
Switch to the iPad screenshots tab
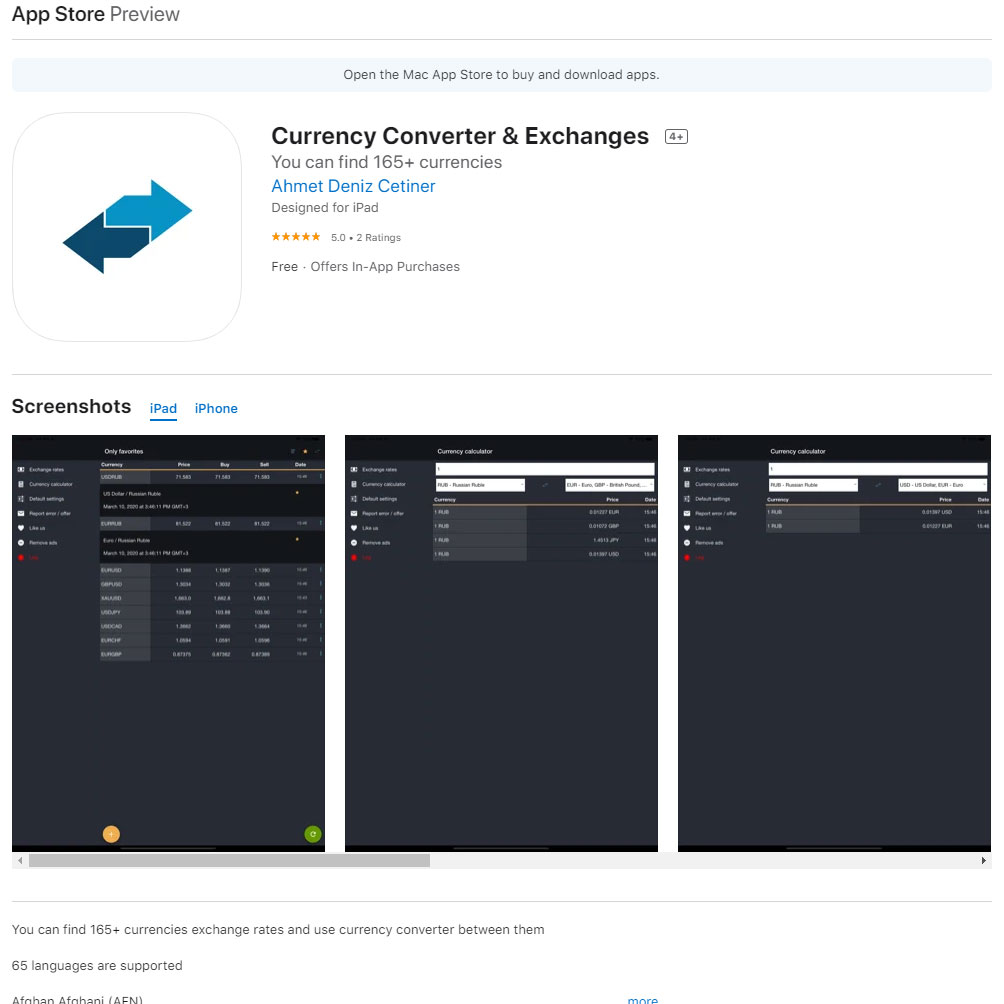coord(163,409)
